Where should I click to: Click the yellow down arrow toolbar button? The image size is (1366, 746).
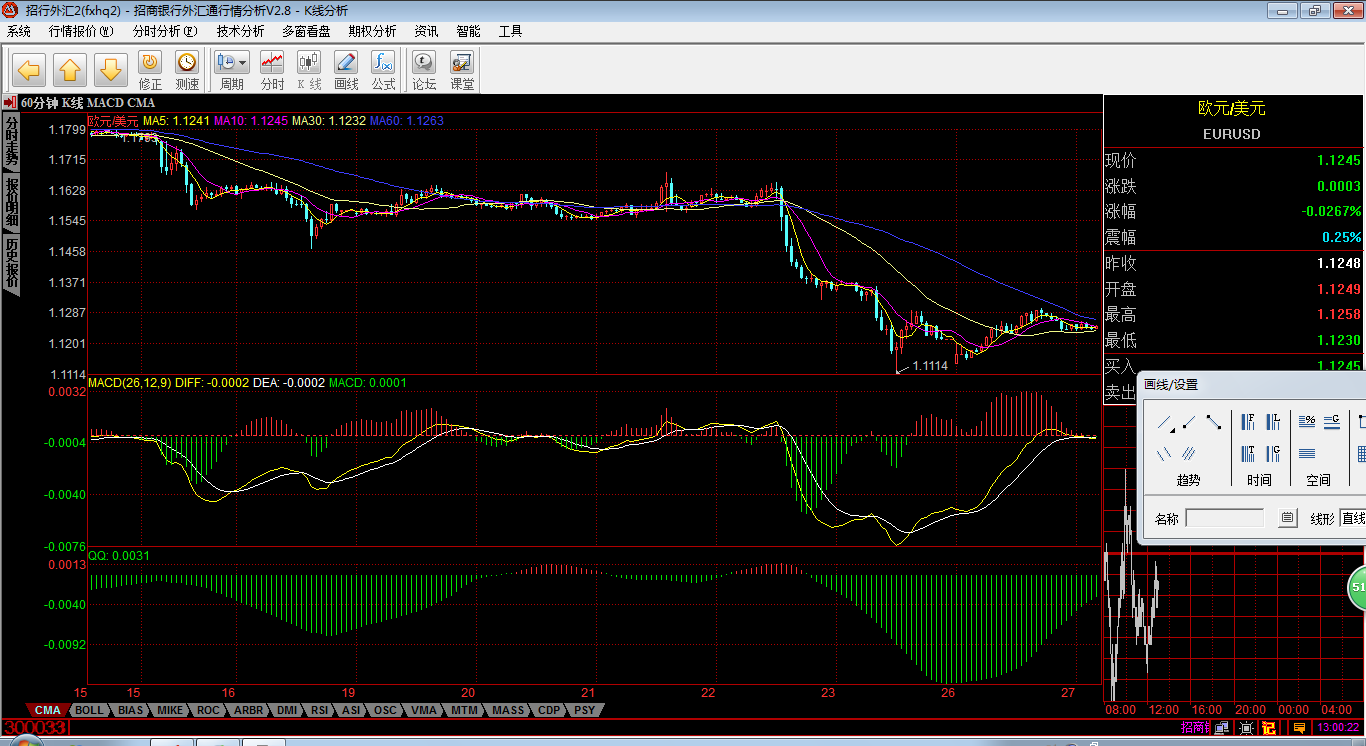point(111,70)
